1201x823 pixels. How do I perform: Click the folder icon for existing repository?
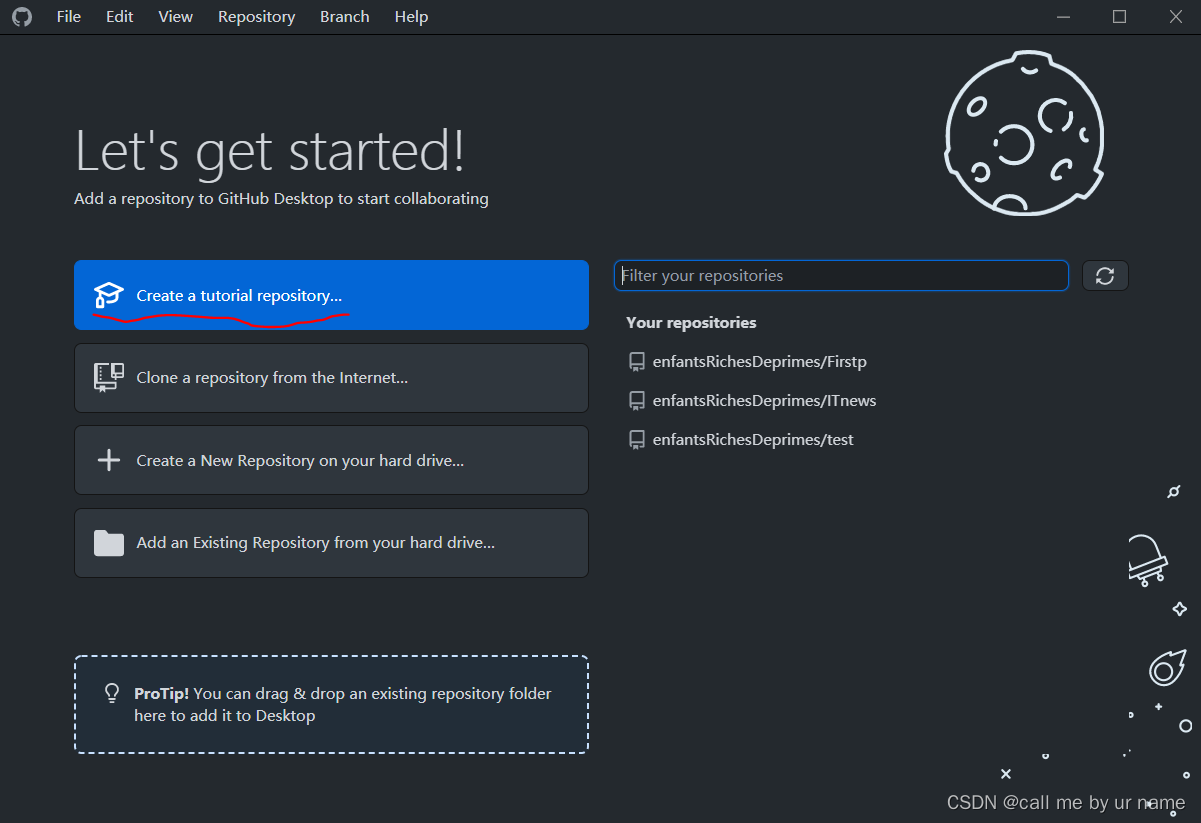(108, 543)
